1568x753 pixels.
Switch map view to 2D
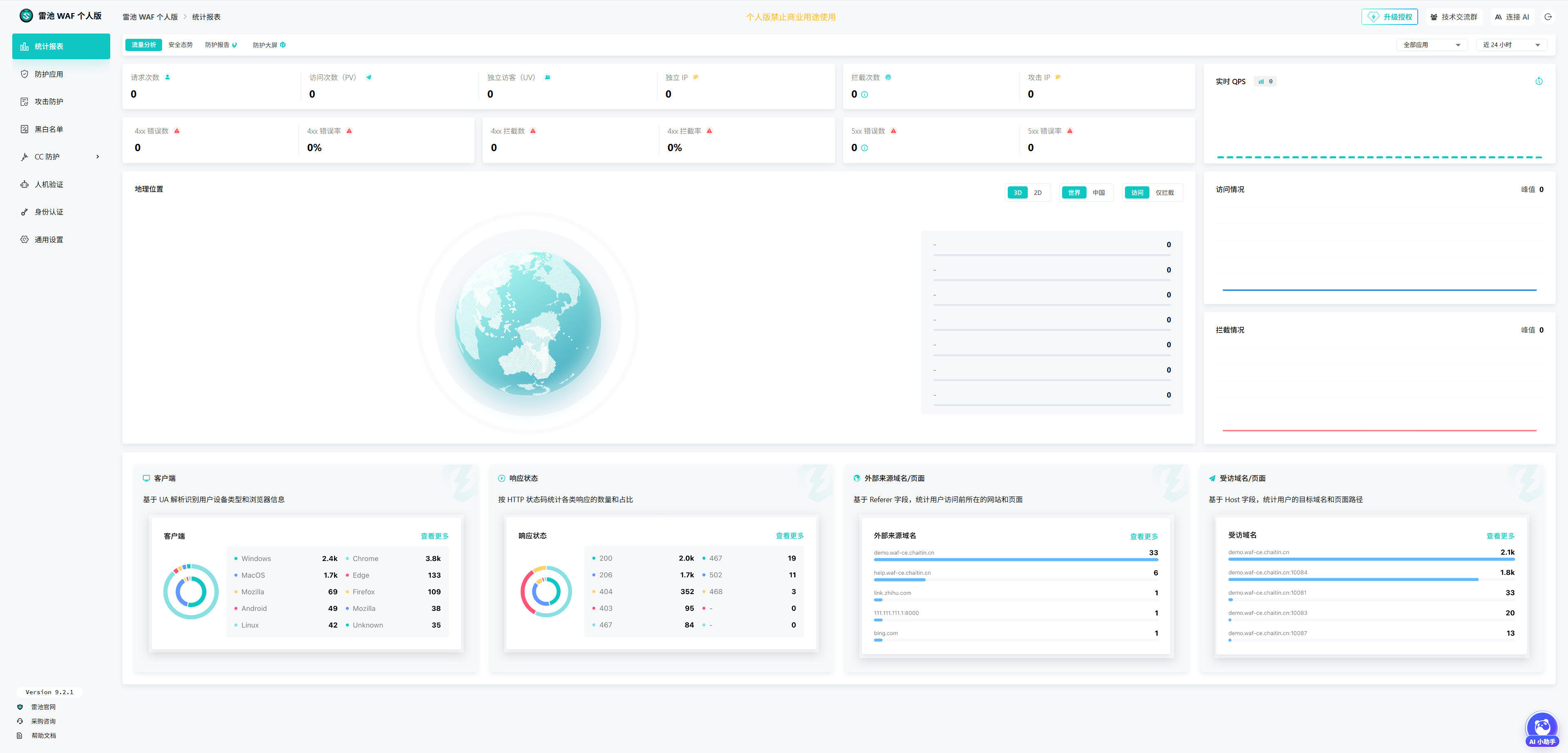coord(1038,193)
